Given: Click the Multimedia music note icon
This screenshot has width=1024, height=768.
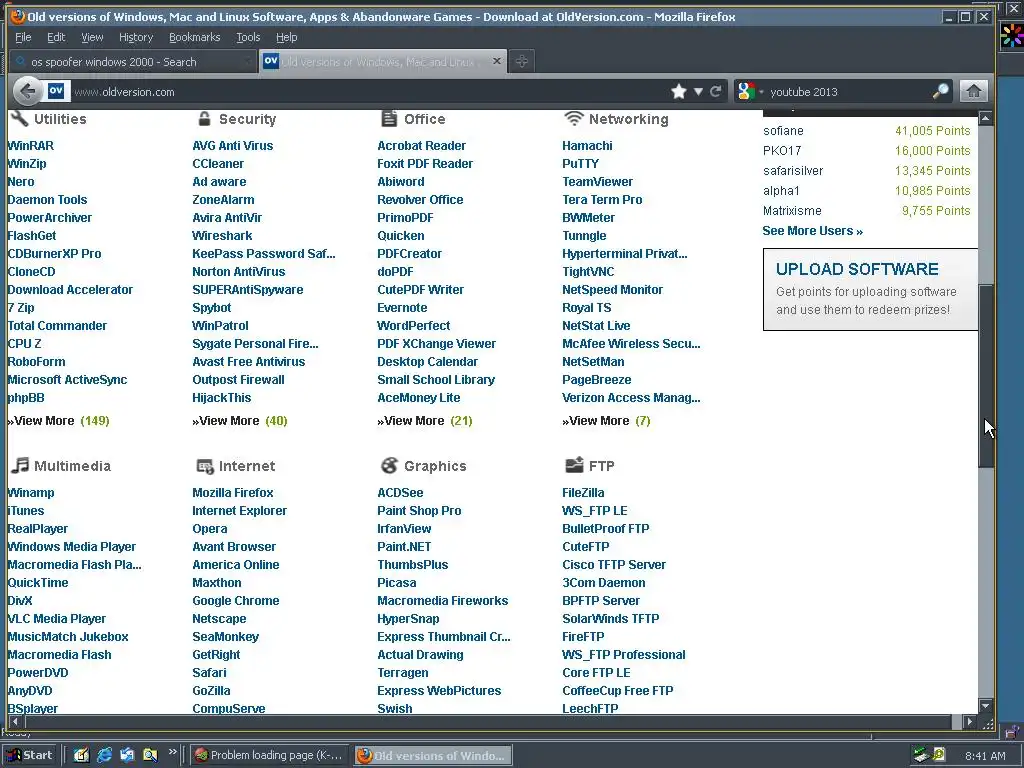Looking at the screenshot, I should pos(20,465).
